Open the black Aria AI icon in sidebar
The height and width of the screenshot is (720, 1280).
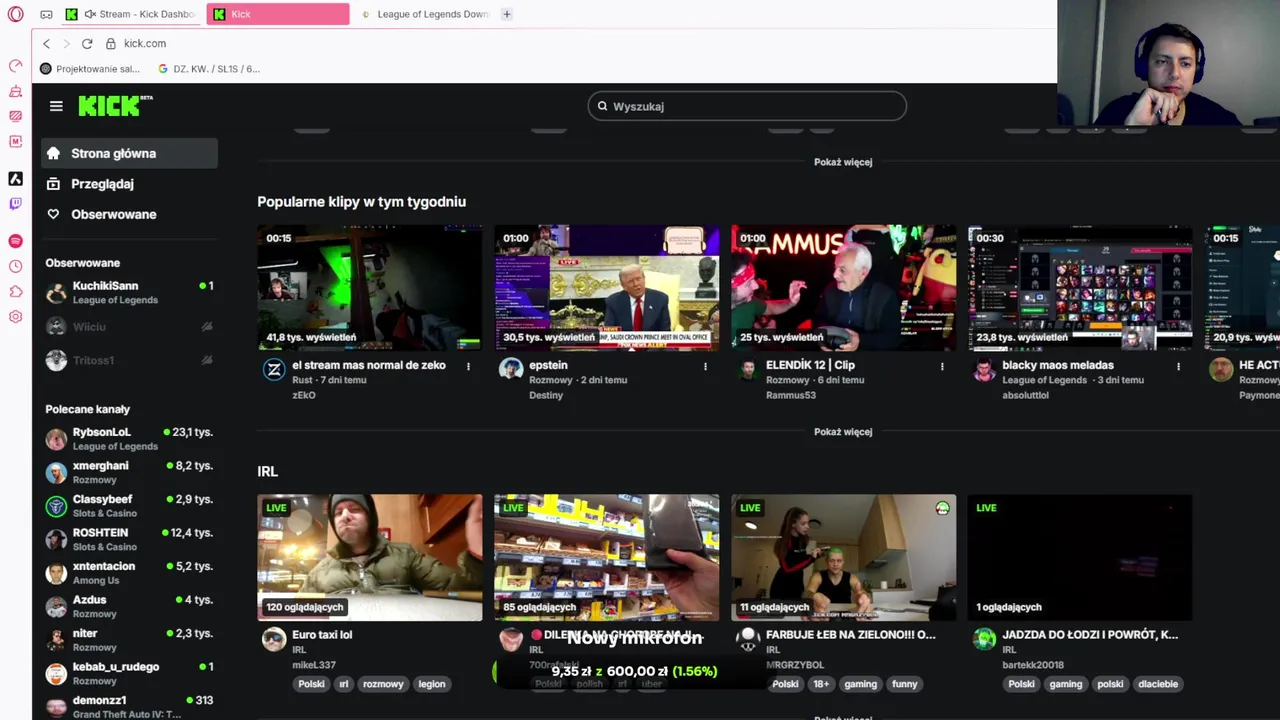(15, 178)
